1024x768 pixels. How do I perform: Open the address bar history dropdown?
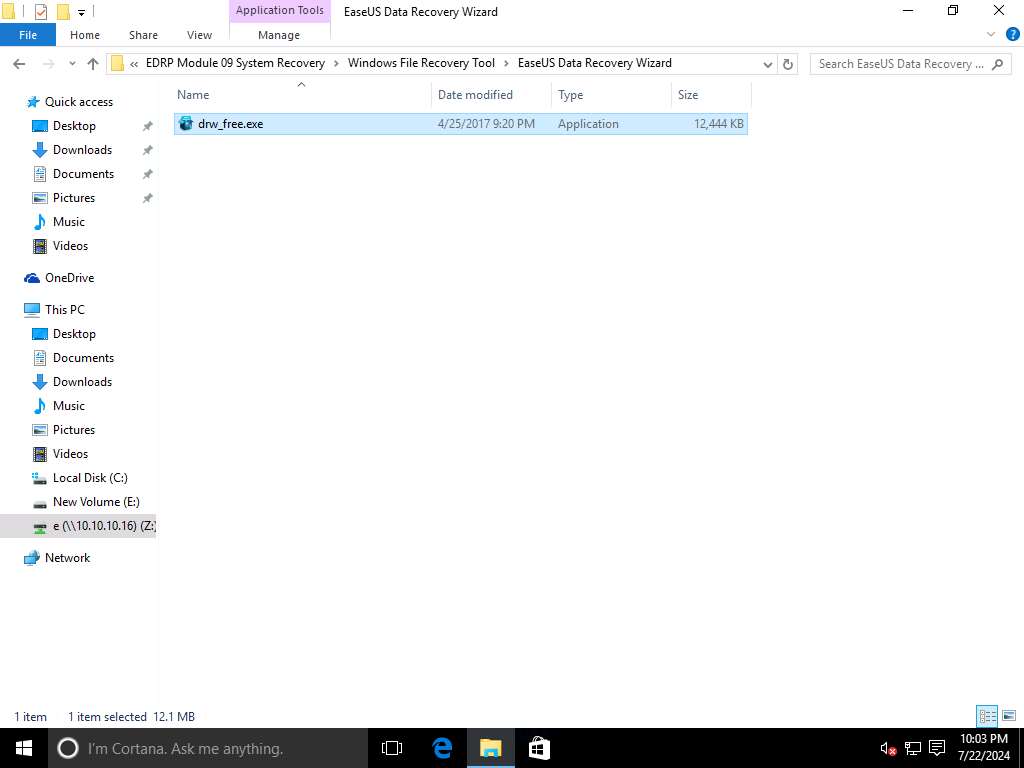(767, 64)
